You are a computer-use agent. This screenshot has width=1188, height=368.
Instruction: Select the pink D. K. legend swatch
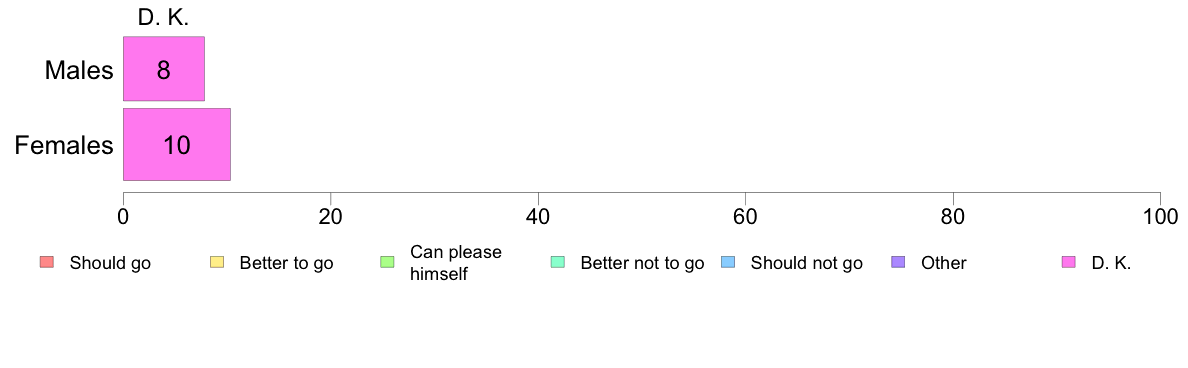click(x=1068, y=263)
